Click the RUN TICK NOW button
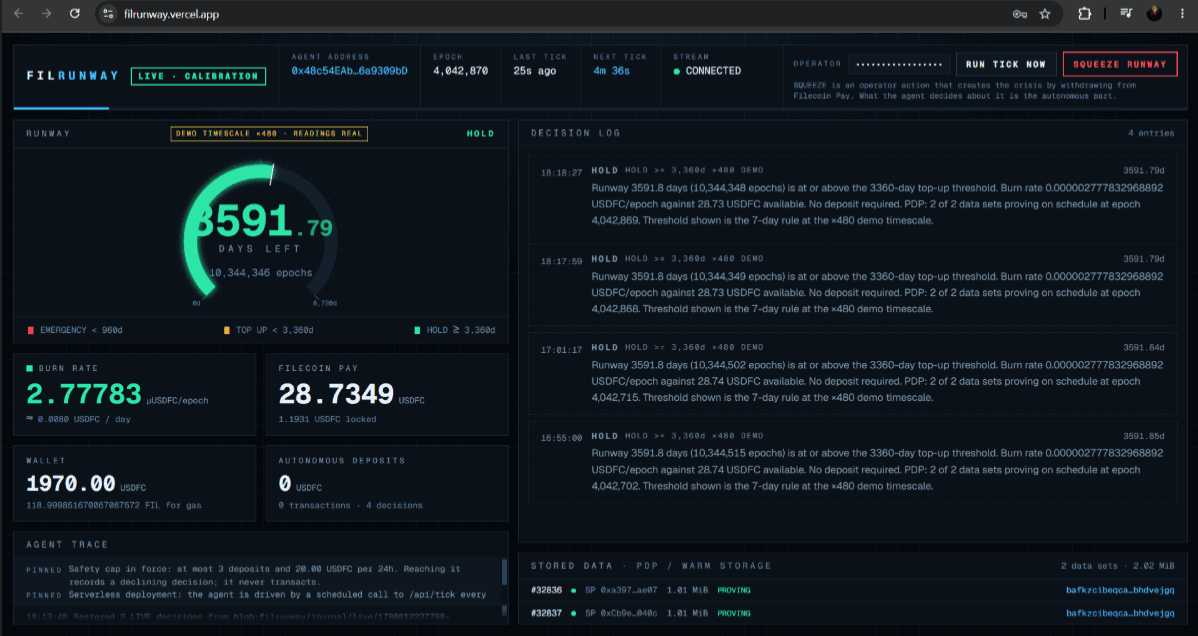 tap(1005, 64)
